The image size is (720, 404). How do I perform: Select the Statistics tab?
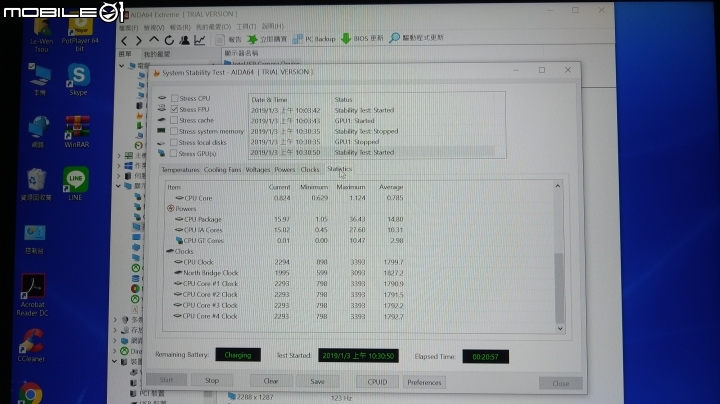339,169
